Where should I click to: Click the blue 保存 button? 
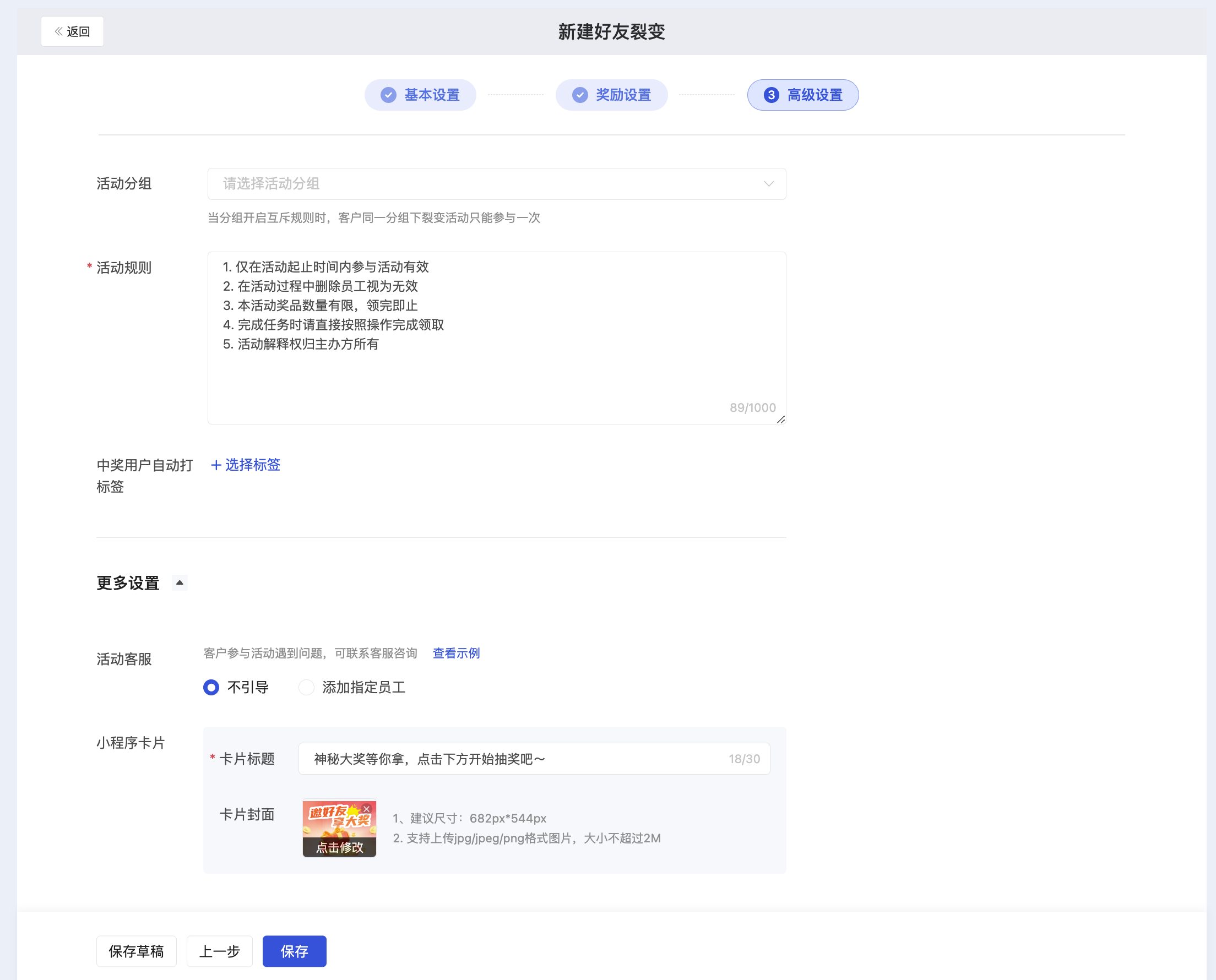click(x=295, y=952)
